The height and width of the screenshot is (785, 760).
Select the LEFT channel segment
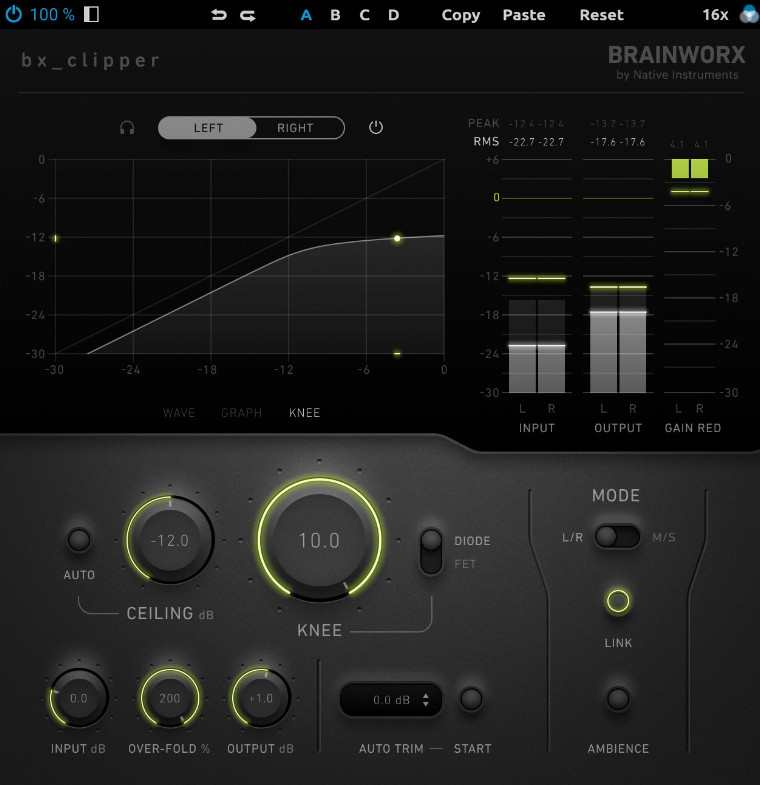[x=207, y=128]
